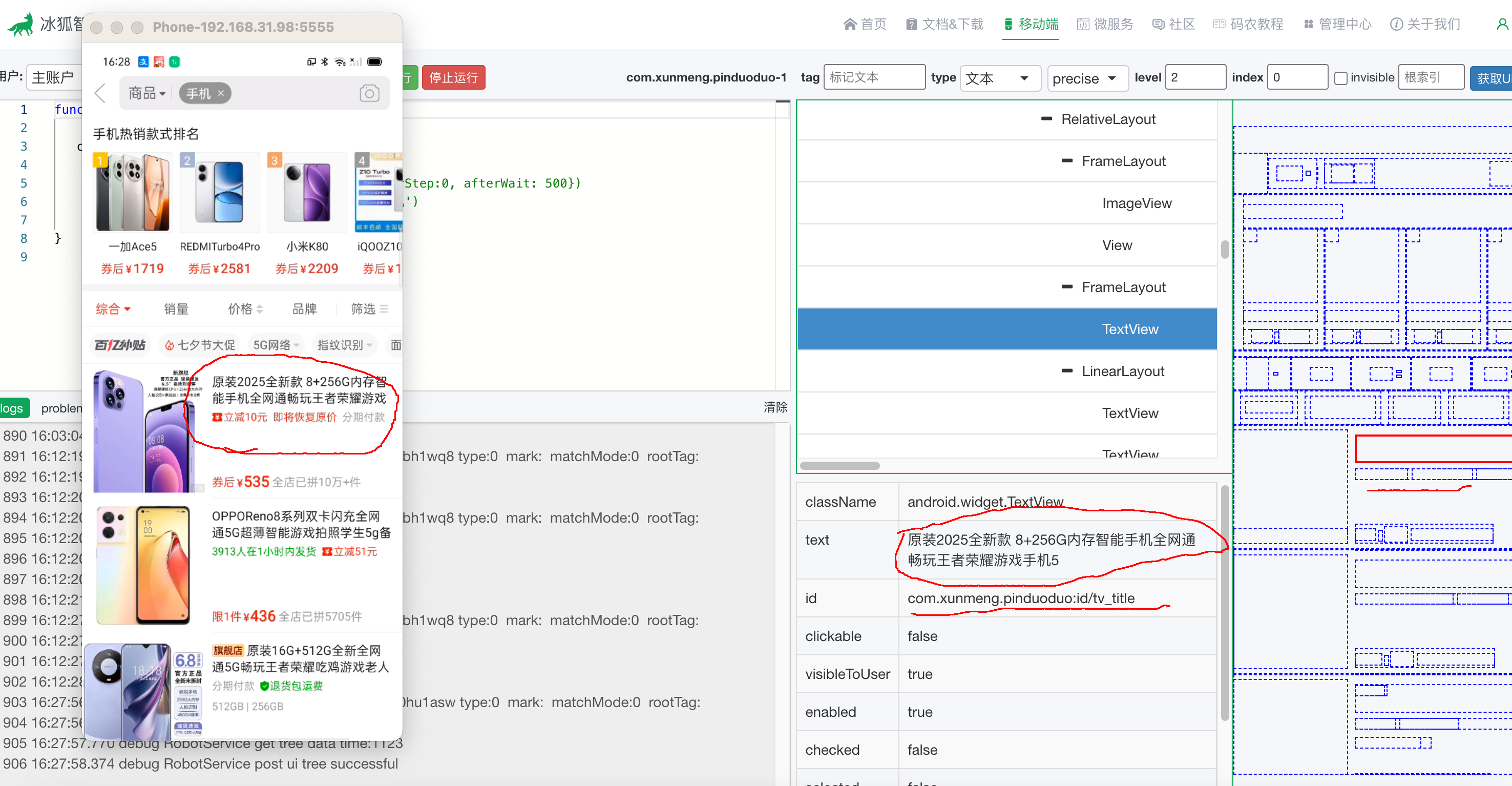Screen dimensions: 1512x786
Task: Click the tree horizontal scrollbar
Action: [839, 465]
